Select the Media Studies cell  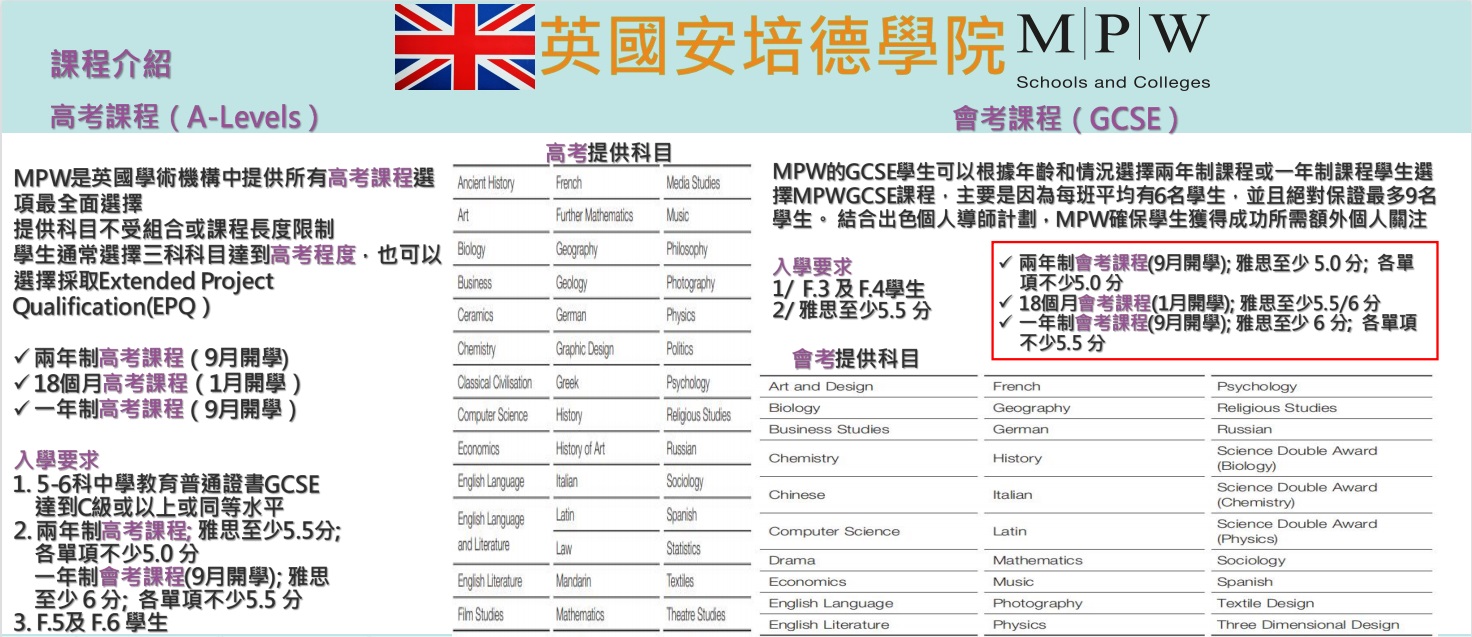click(x=693, y=183)
